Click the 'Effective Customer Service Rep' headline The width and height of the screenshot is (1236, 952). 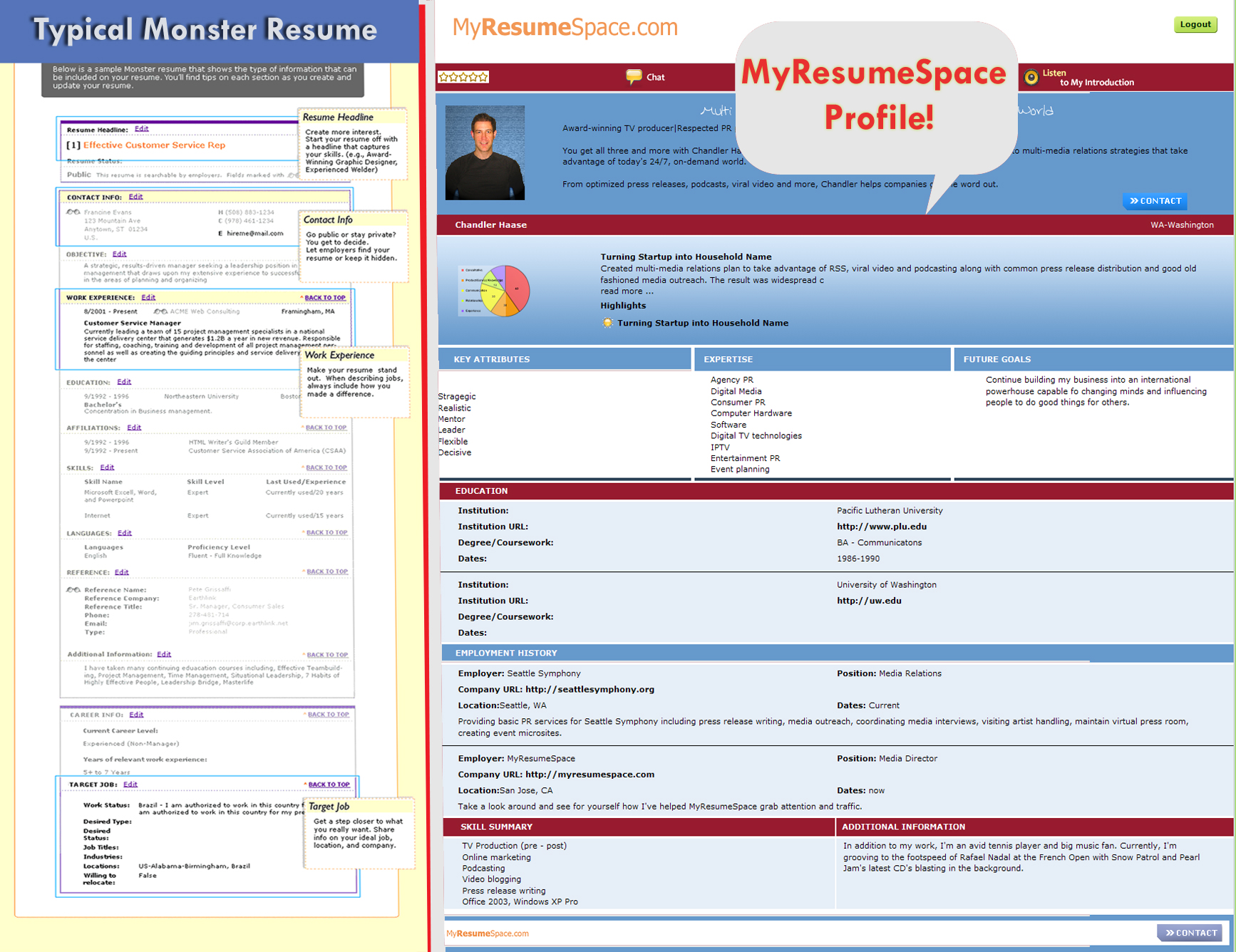click(154, 145)
